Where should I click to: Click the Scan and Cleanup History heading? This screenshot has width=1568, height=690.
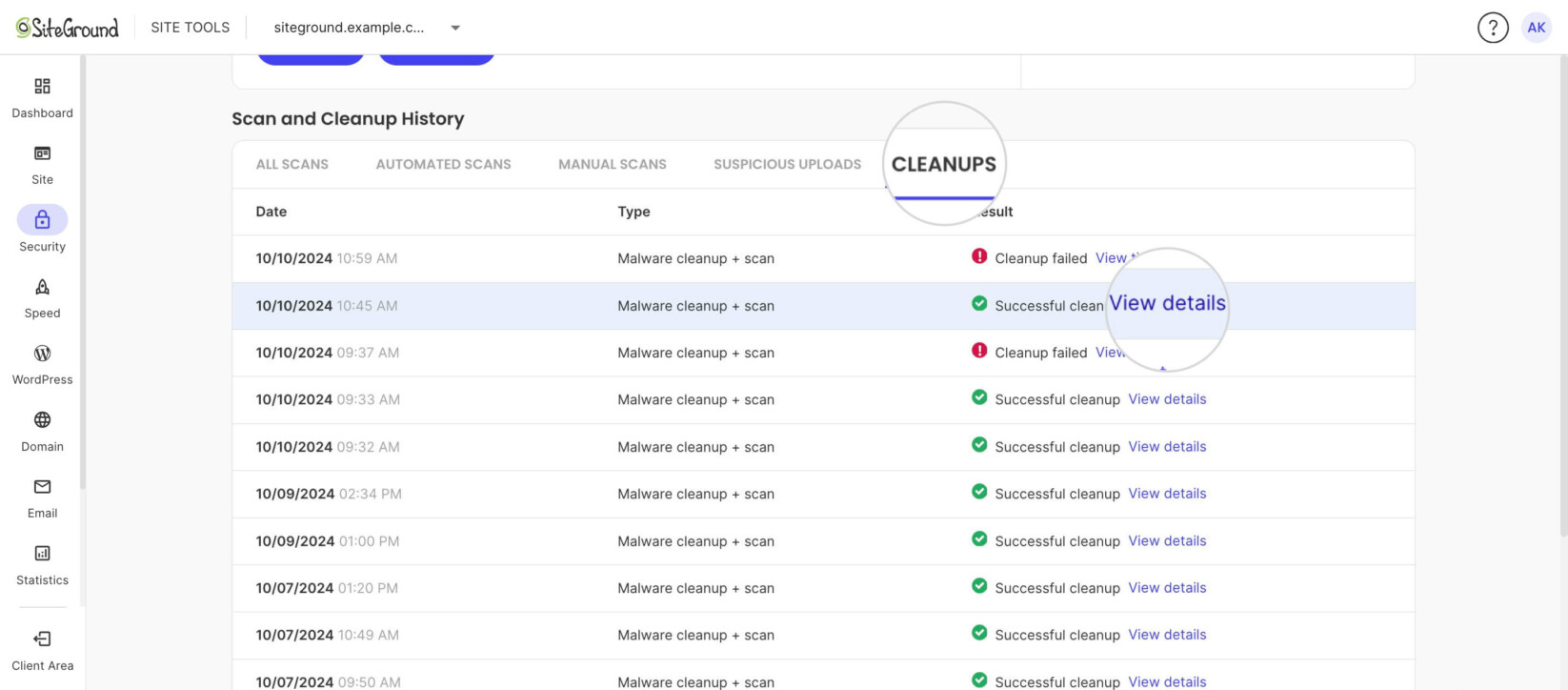tap(348, 119)
